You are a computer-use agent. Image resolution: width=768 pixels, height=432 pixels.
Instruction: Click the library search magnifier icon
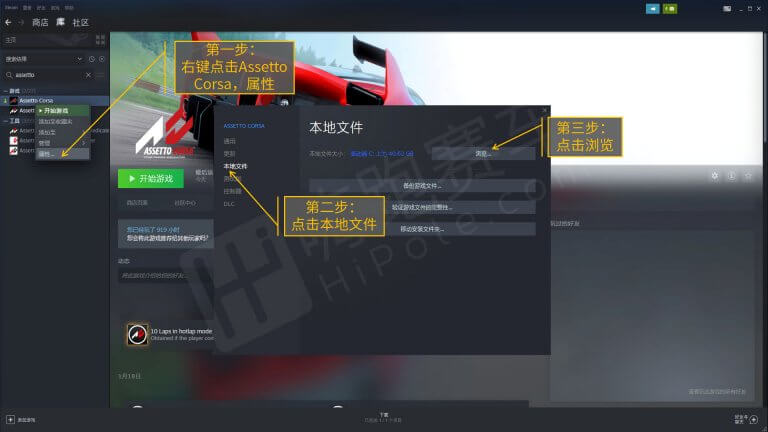(x=9, y=75)
